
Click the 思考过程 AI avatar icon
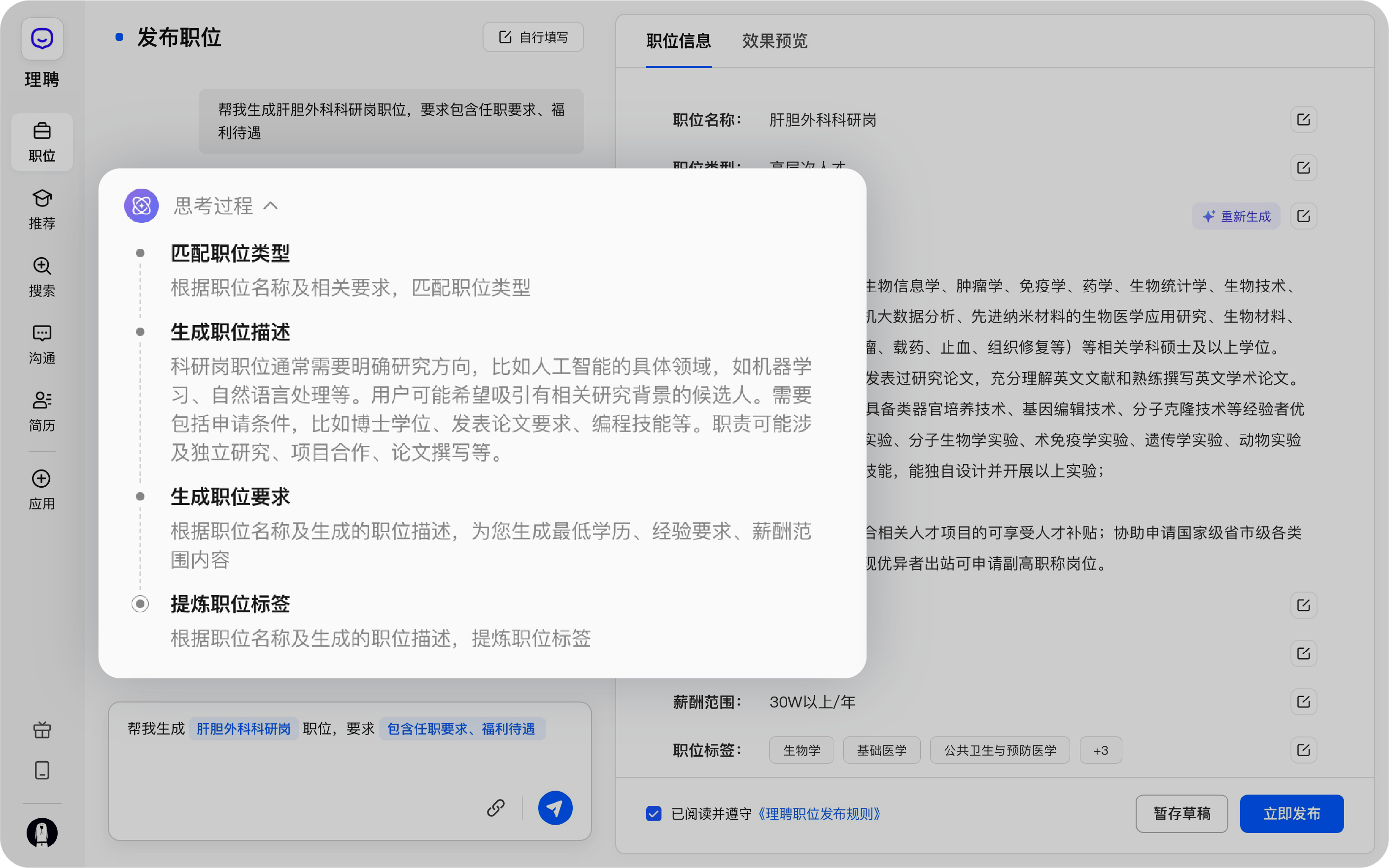(x=141, y=205)
